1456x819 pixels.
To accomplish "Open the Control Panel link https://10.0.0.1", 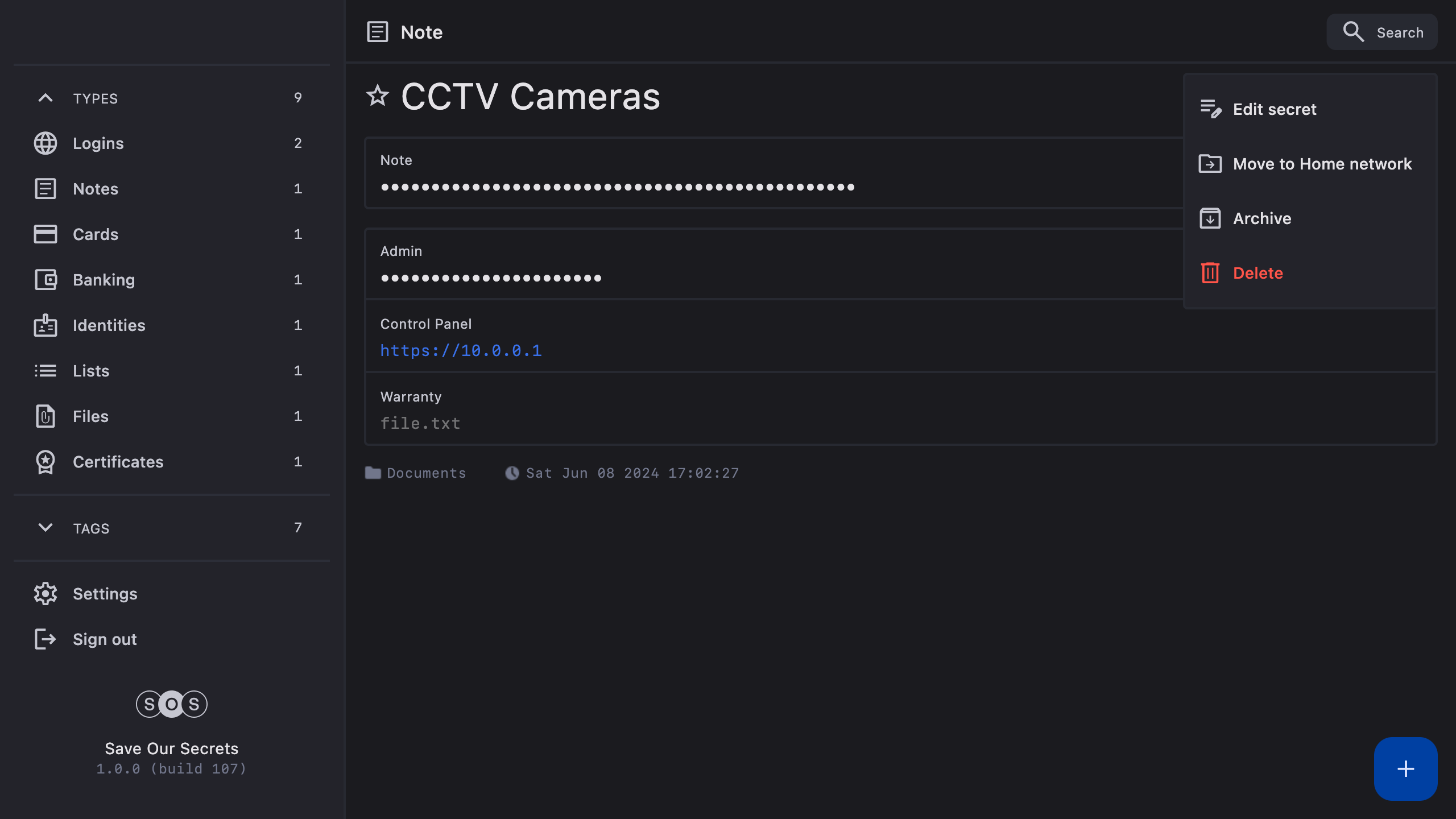I will tap(461, 350).
